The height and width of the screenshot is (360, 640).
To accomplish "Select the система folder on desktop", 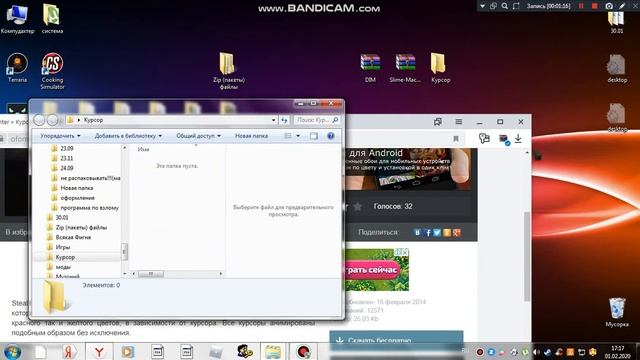I will [x=52, y=19].
